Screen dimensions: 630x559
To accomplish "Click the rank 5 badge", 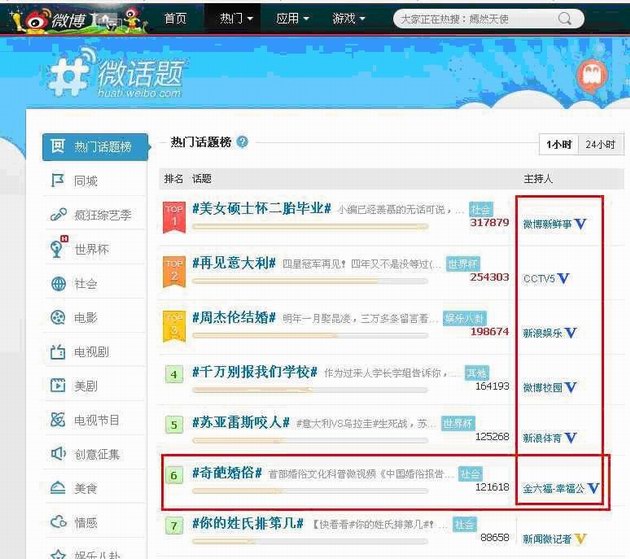I will click(174, 424).
